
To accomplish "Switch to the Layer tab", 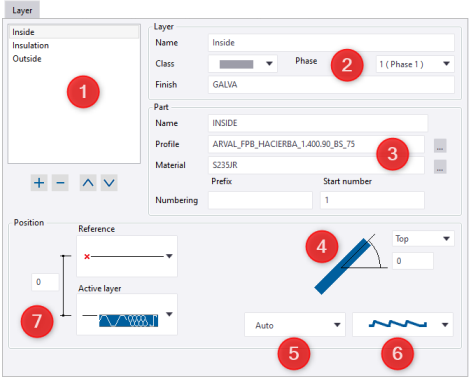I will coord(22,10).
